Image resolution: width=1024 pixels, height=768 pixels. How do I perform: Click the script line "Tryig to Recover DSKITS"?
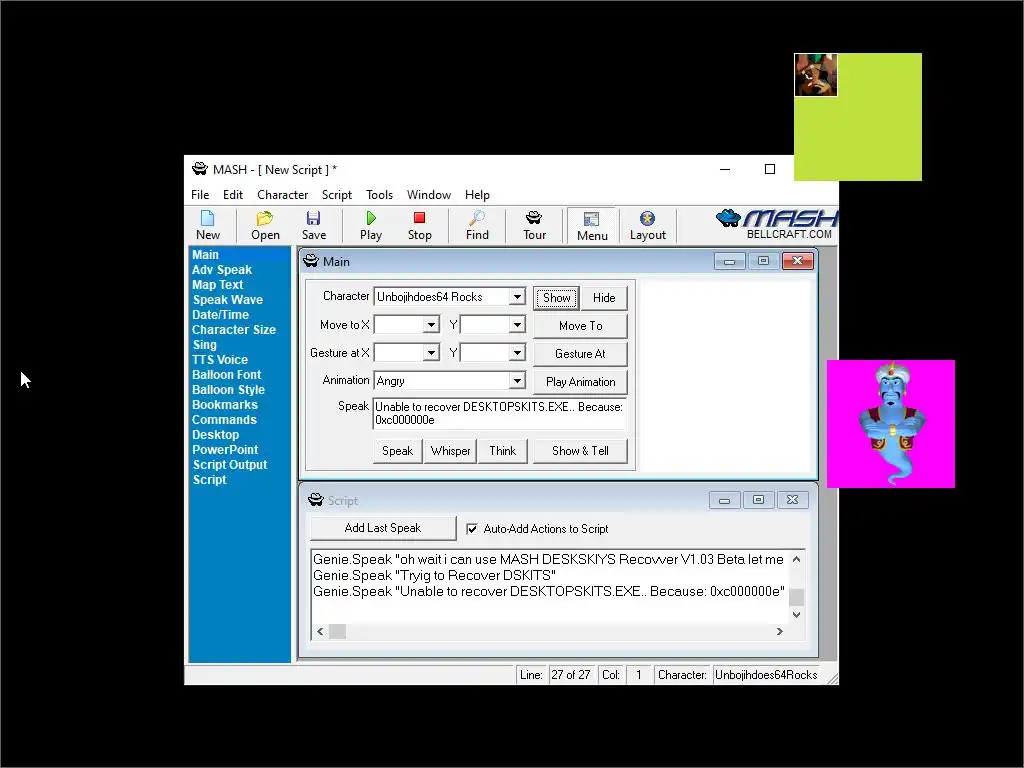tap(434, 575)
